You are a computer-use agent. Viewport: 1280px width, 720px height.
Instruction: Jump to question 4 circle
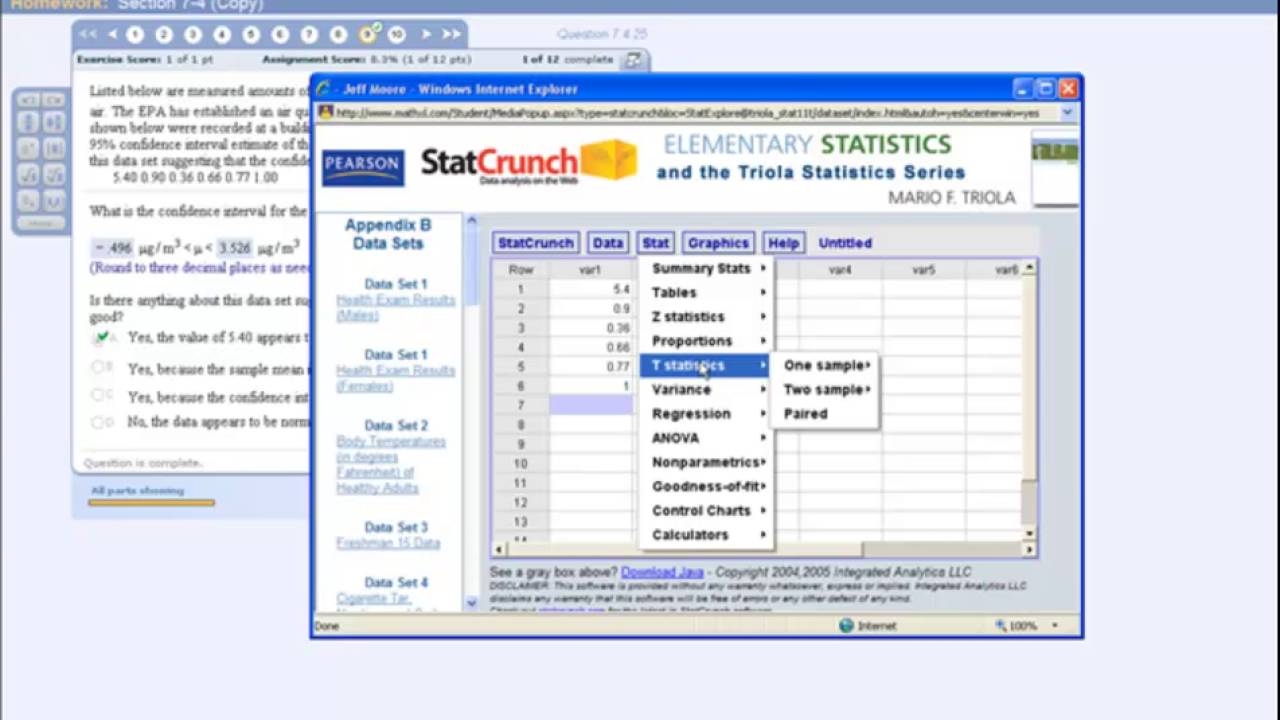click(x=222, y=34)
